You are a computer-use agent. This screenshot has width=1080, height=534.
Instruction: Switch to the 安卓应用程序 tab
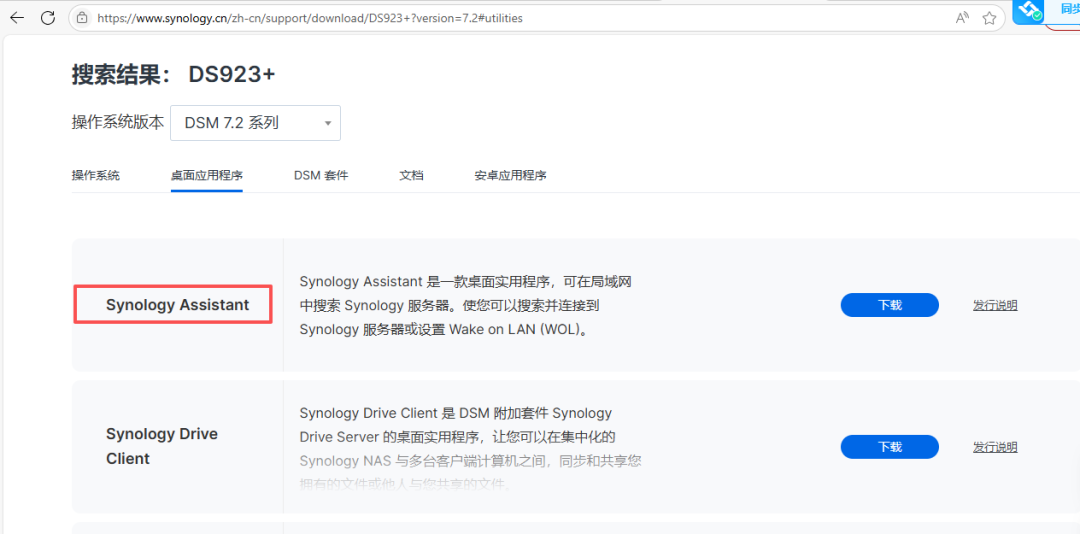[510, 175]
